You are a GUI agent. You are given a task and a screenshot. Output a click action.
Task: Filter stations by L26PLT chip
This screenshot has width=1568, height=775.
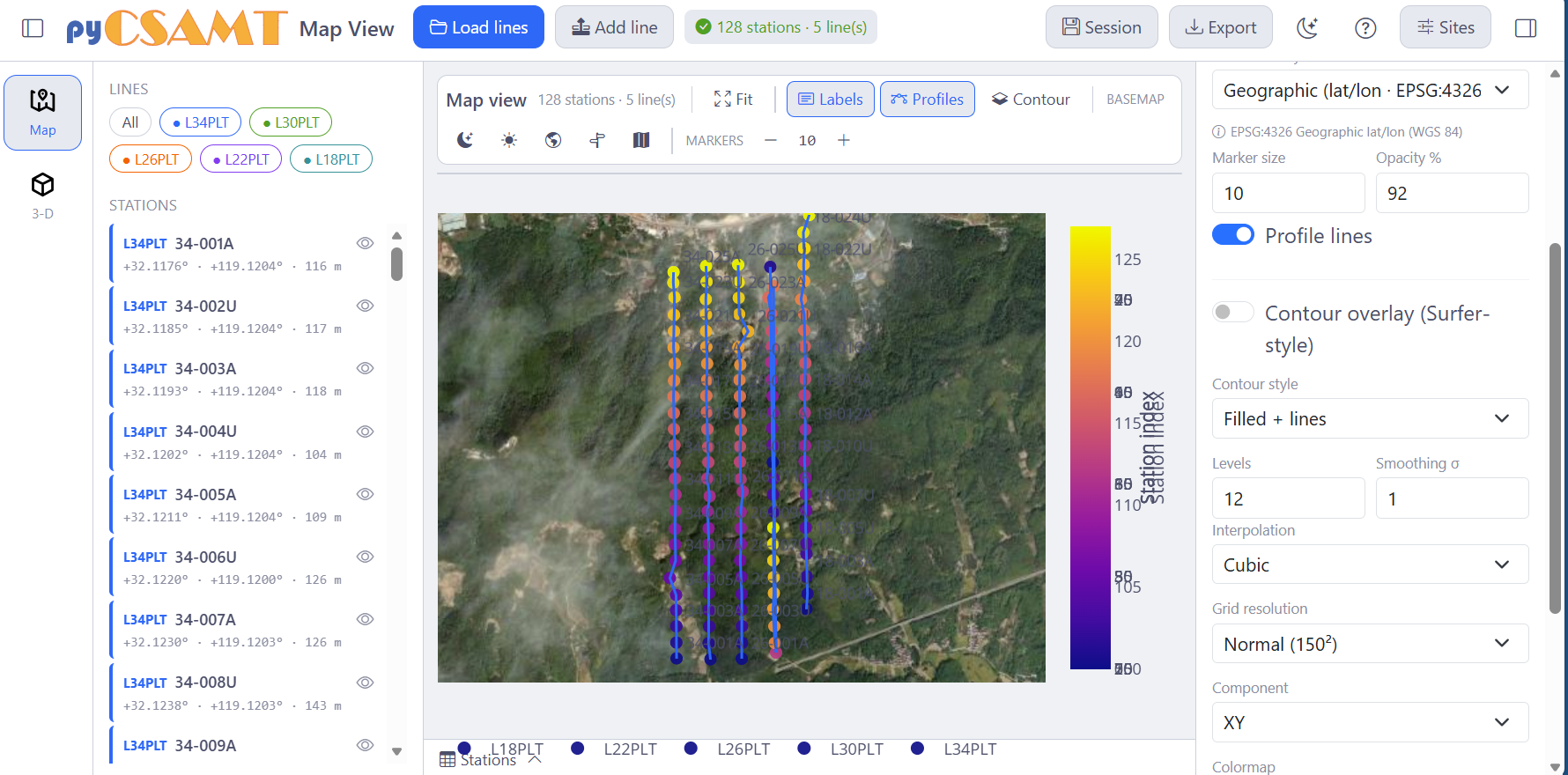[151, 159]
